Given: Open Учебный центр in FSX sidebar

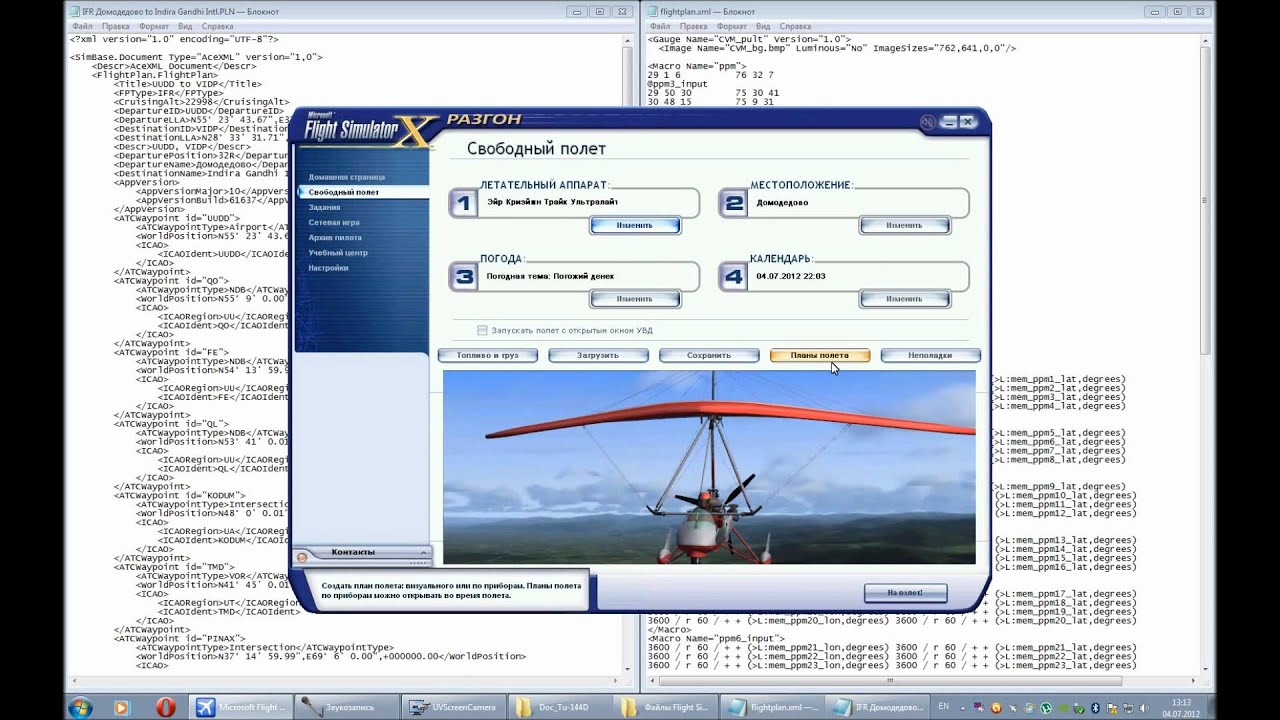Looking at the screenshot, I should tap(338, 252).
